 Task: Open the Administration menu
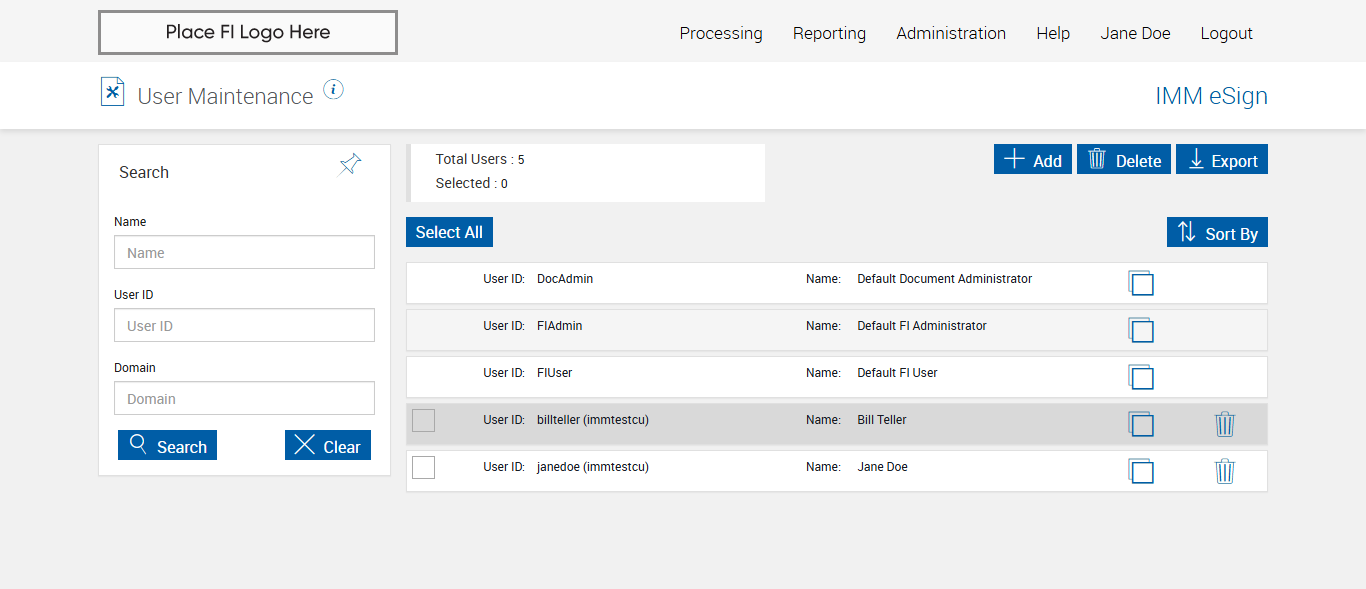(951, 33)
